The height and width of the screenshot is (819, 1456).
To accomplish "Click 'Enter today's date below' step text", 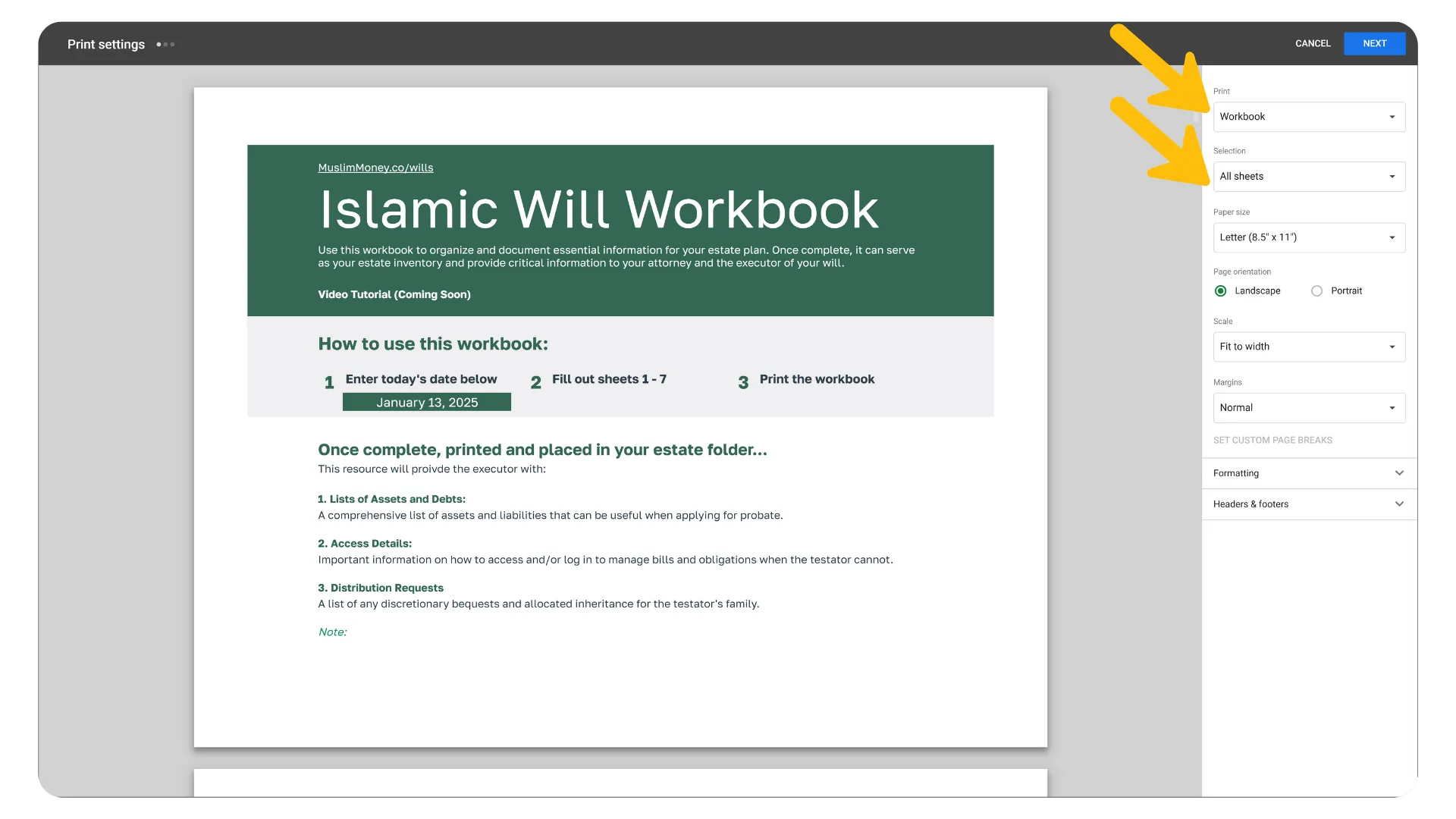I will (421, 379).
